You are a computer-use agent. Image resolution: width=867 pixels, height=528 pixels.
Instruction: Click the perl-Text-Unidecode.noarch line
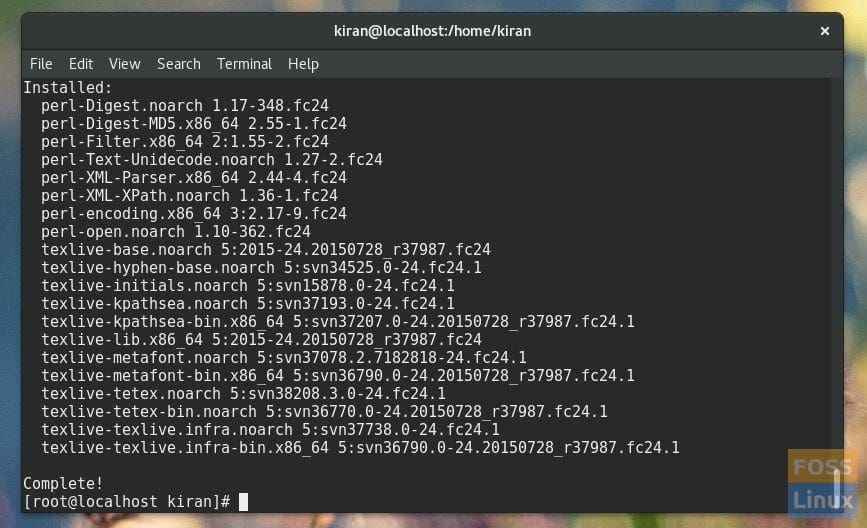tap(212, 159)
